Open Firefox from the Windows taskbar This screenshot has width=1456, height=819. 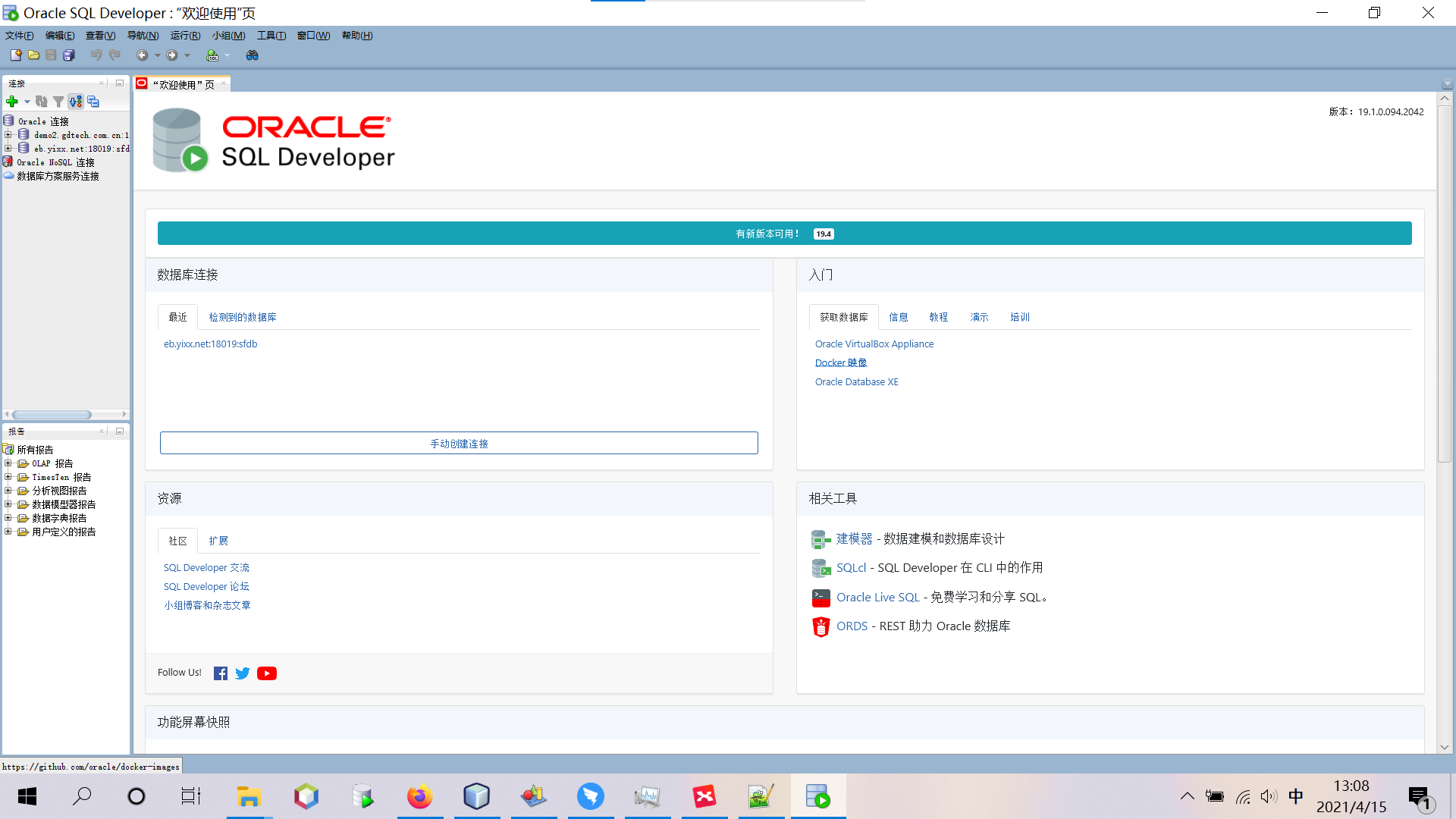pos(419,796)
